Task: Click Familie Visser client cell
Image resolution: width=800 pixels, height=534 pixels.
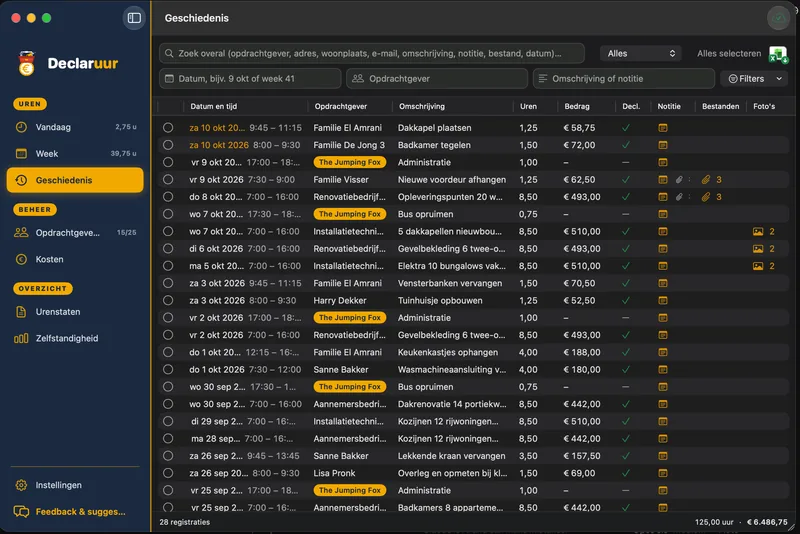Action: pos(341,180)
